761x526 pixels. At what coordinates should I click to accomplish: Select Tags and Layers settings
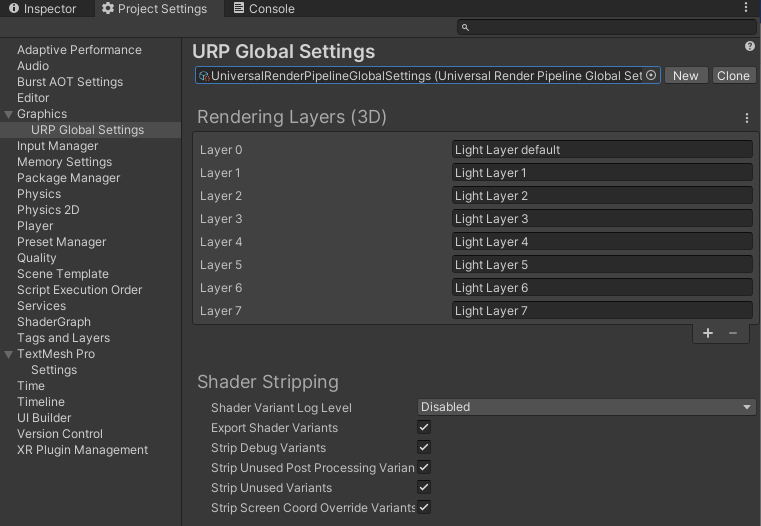click(x=63, y=338)
